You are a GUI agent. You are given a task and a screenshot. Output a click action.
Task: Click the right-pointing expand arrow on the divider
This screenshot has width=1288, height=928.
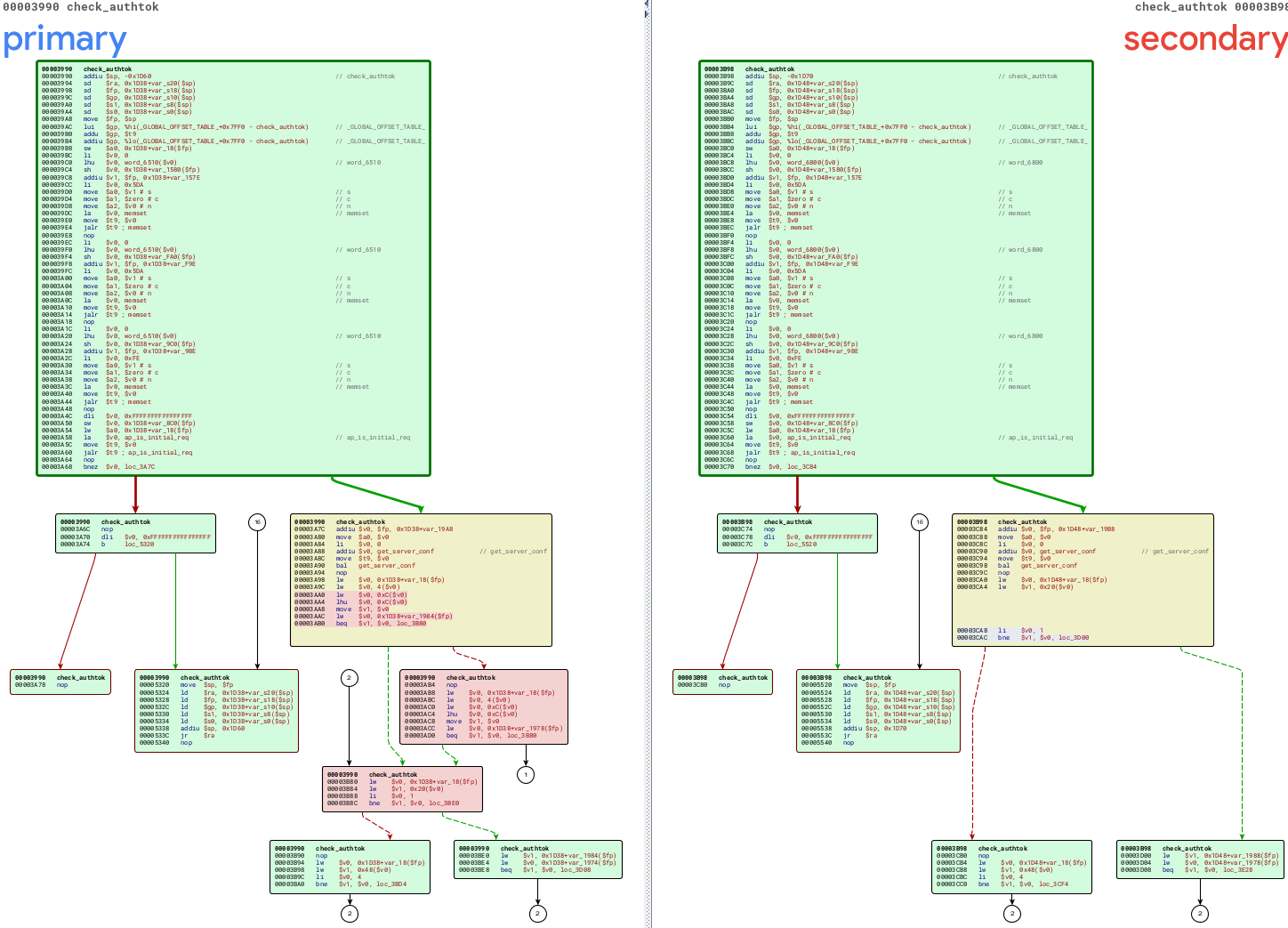(647, 14)
